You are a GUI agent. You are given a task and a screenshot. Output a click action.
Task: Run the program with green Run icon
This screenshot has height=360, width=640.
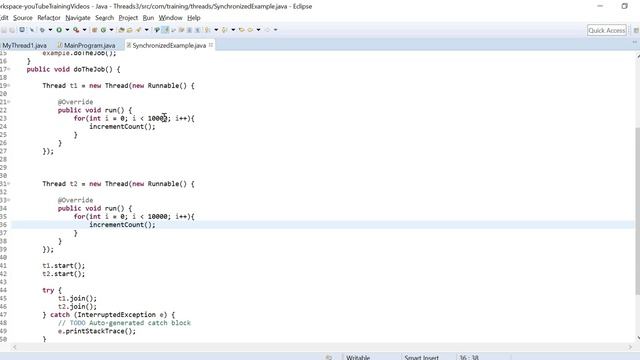click(59, 30)
